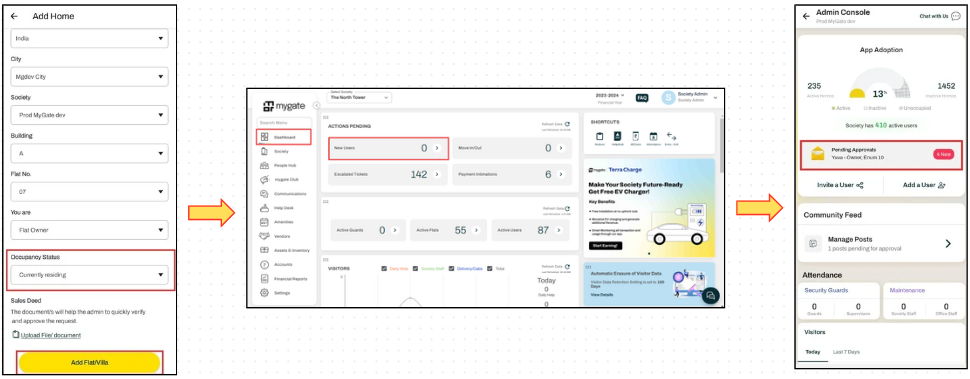Toggle the Society Staff checkbox

416,268
